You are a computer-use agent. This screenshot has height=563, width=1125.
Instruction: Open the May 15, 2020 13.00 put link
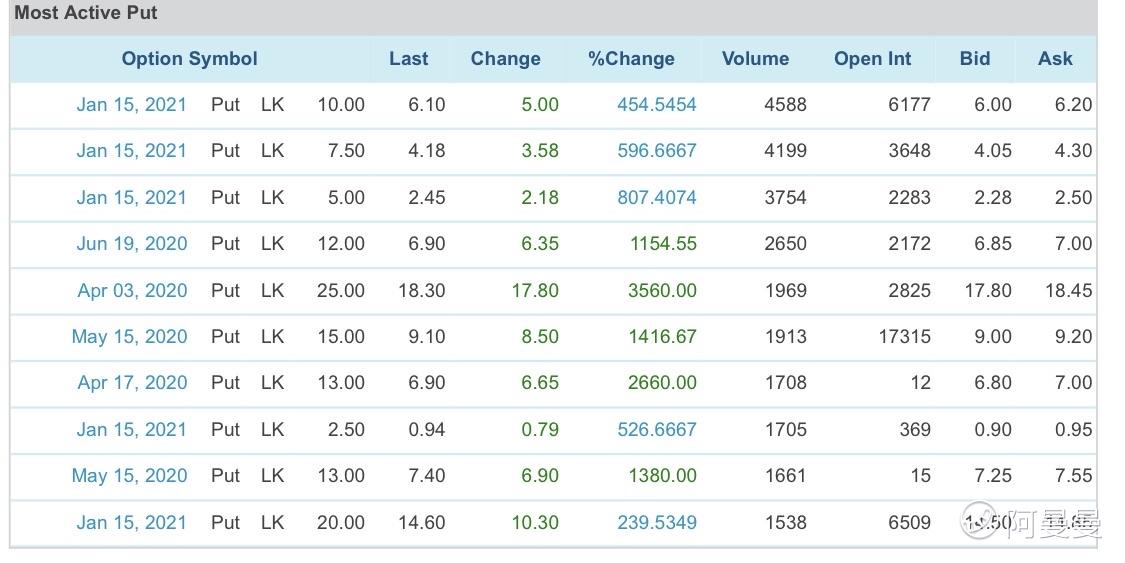129,476
